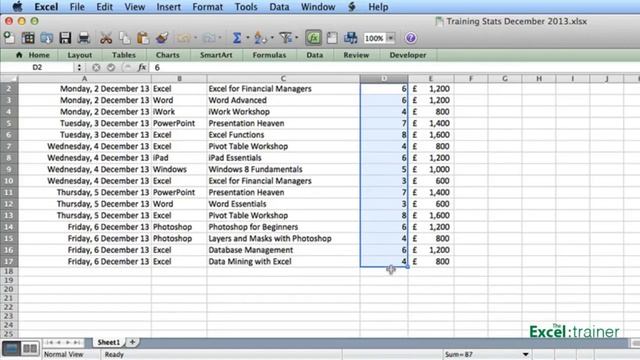The height and width of the screenshot is (360, 640).
Task: Open the template gallery grid icon
Action: [x=28, y=38]
